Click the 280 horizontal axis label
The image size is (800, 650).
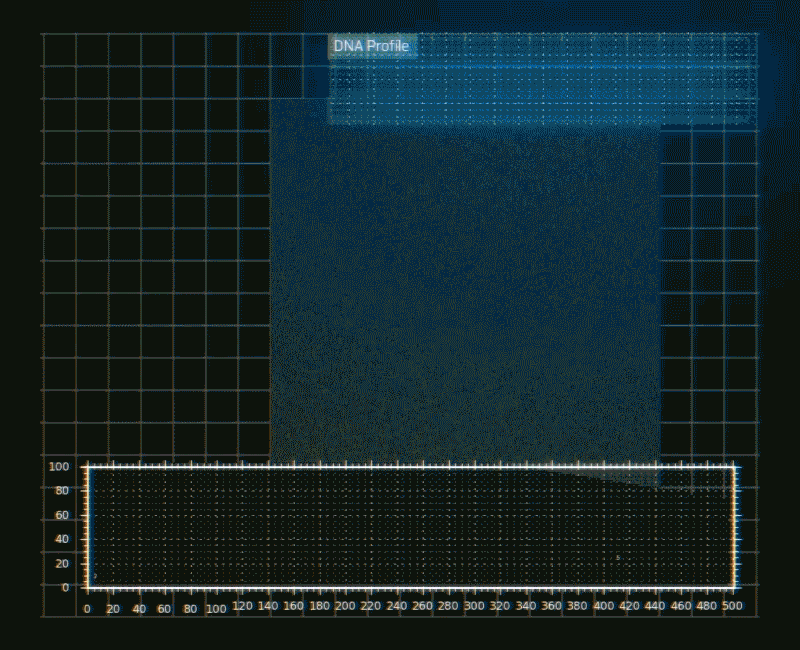[448, 606]
